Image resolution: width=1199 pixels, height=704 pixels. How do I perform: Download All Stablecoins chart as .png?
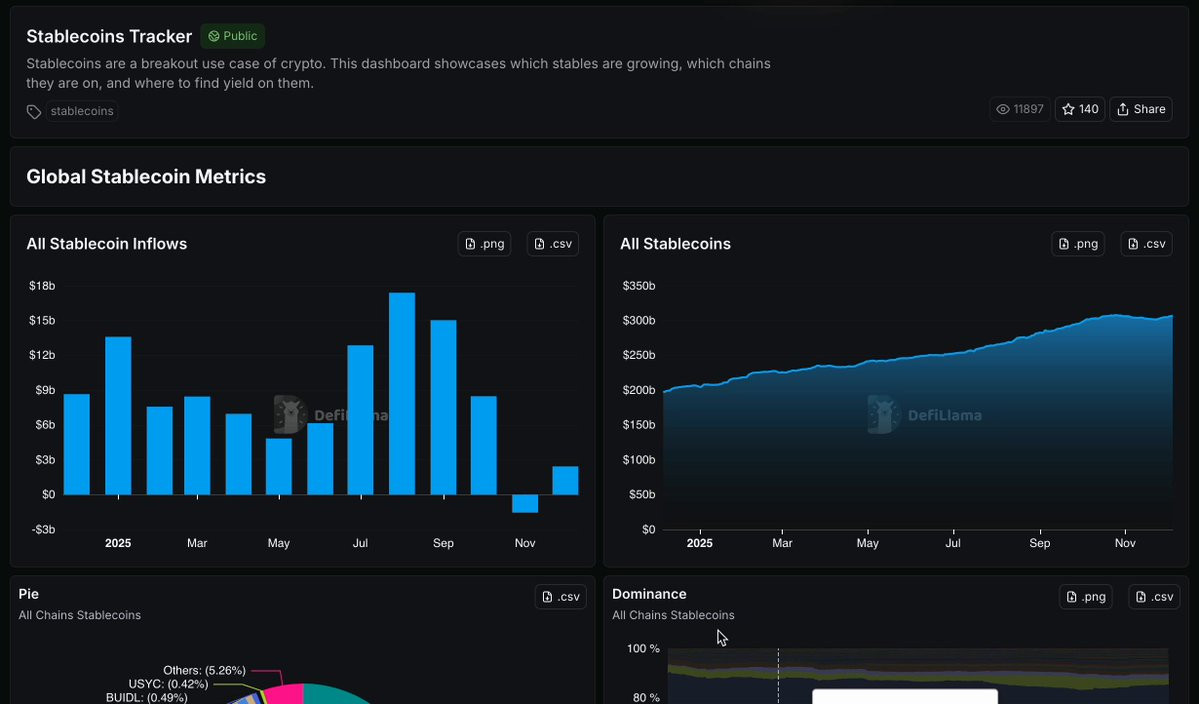click(1077, 244)
